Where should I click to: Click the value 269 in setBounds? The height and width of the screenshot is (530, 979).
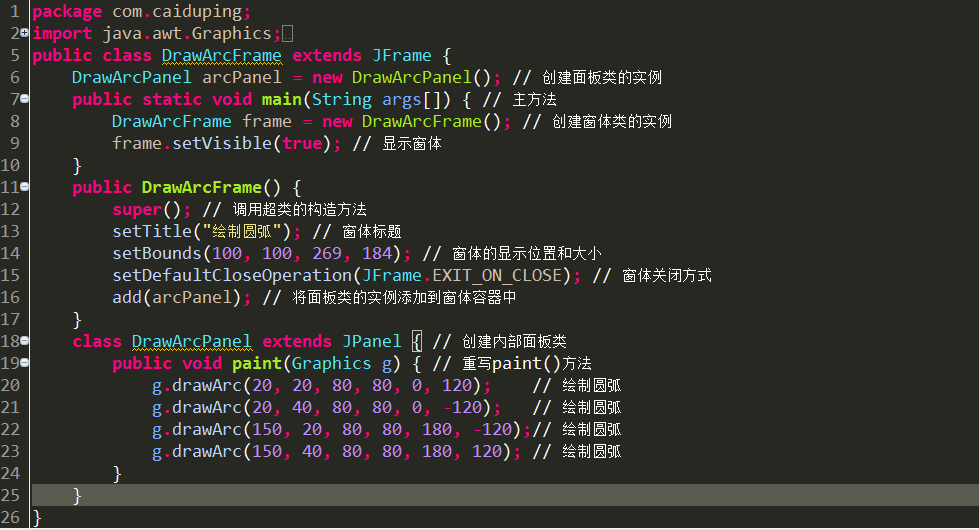327,253
